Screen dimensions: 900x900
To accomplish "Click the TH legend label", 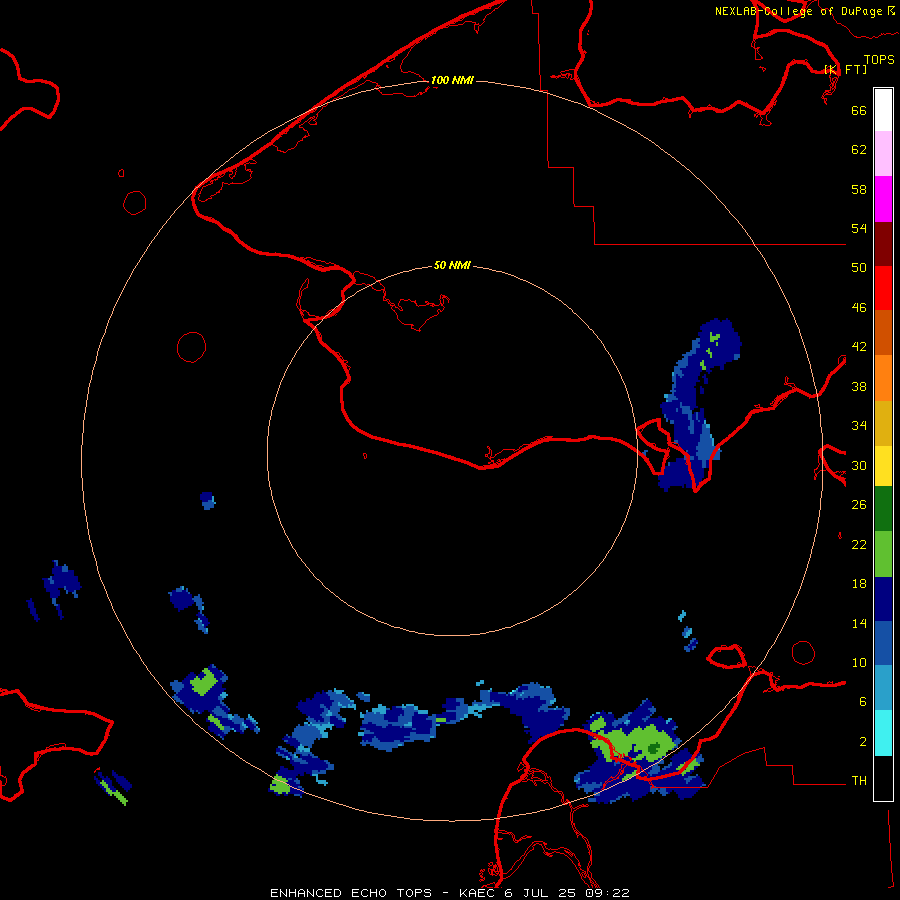I will click(859, 781).
